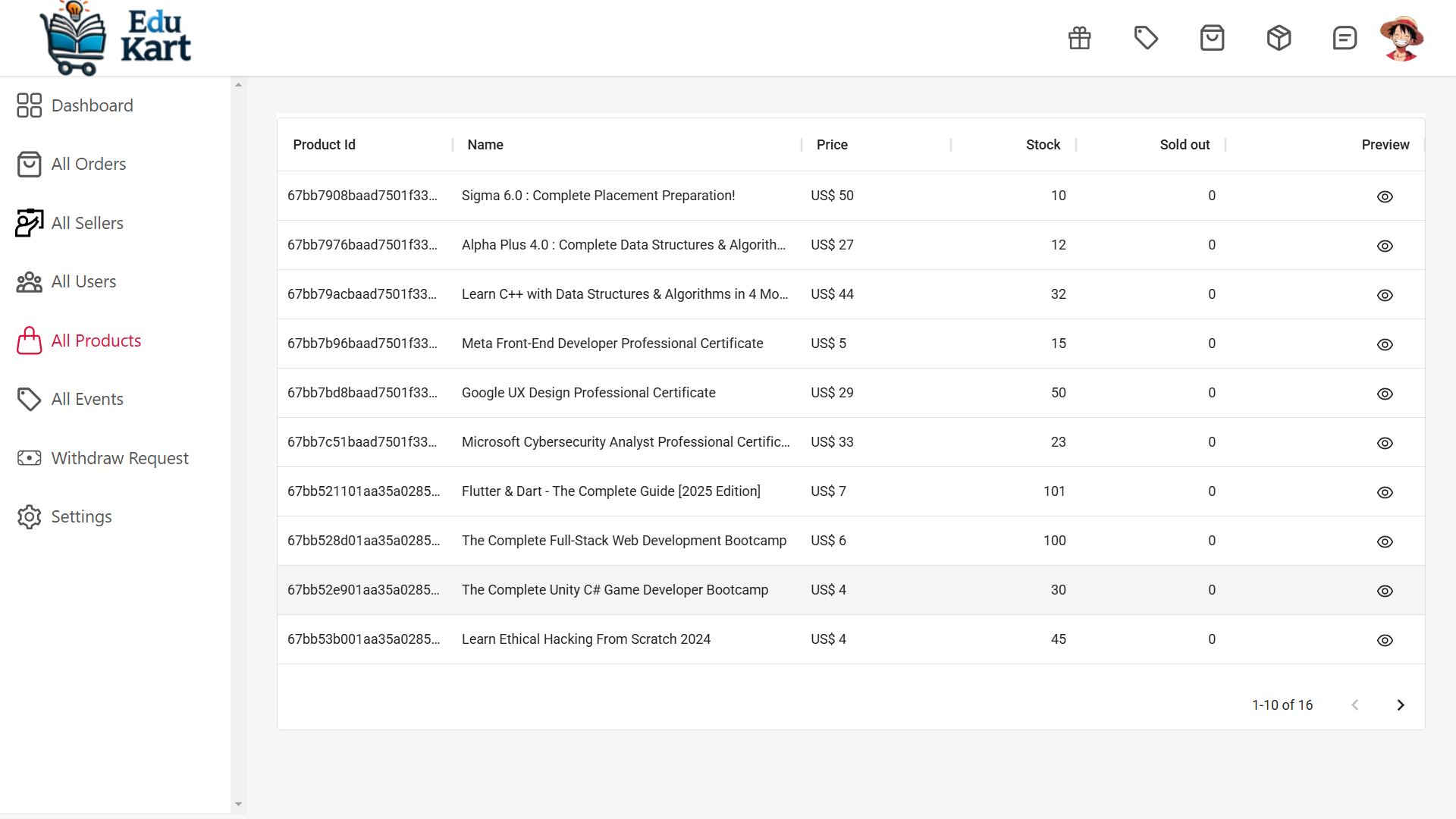Click the All Products bag icon

(x=29, y=340)
